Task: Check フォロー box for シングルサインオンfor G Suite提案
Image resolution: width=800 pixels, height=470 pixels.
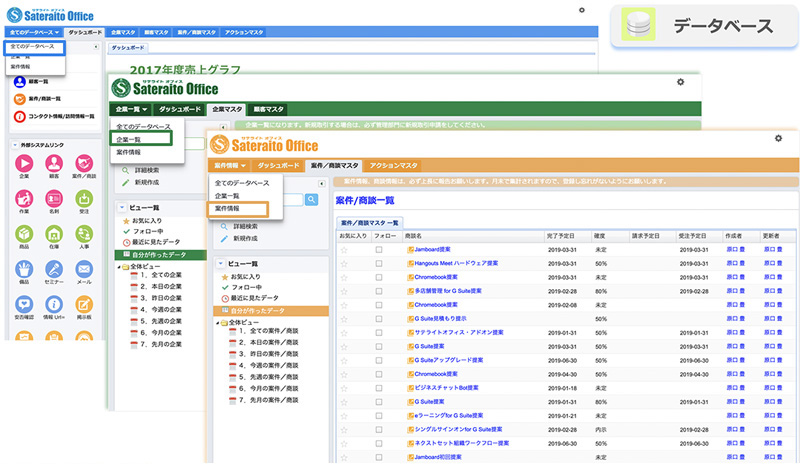Action: [x=379, y=429]
